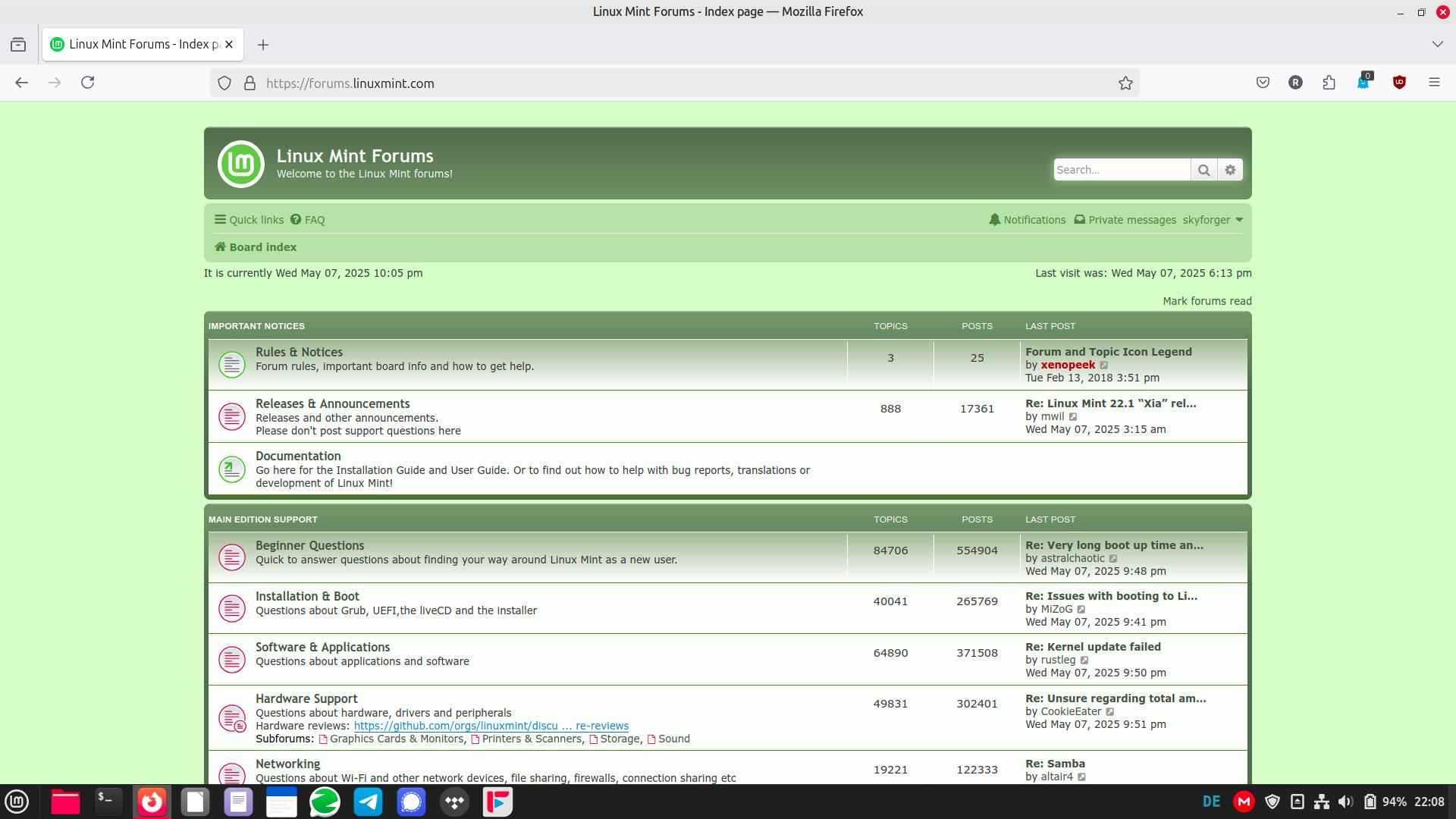
Task: Open the FAQ link
Action: pyautogui.click(x=308, y=220)
